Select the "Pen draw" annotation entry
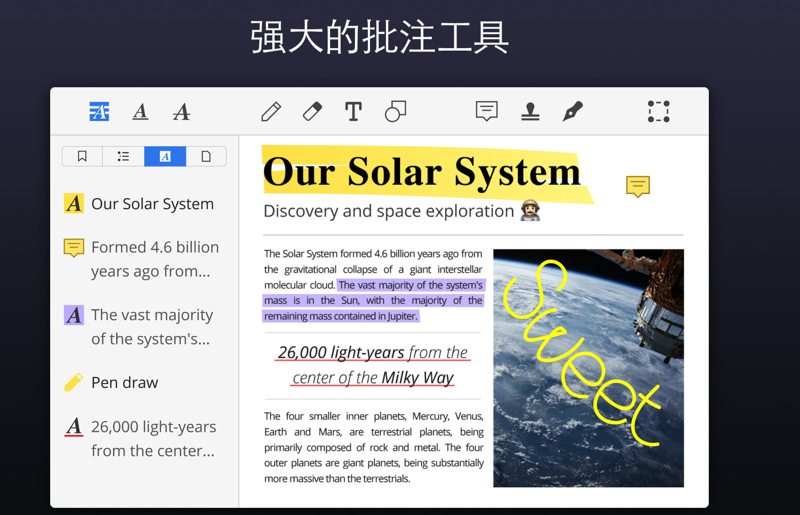The height and width of the screenshot is (515, 800). pos(124,382)
